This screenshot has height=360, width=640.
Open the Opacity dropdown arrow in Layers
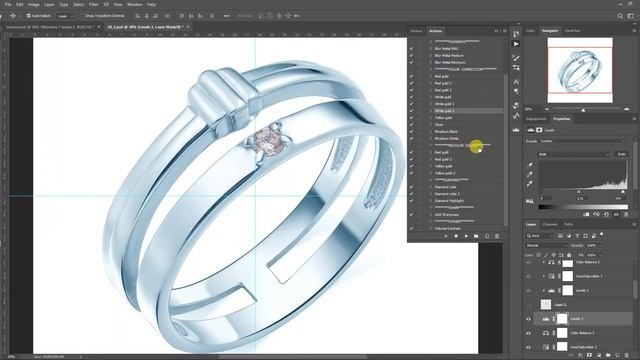pyautogui.click(x=600, y=245)
